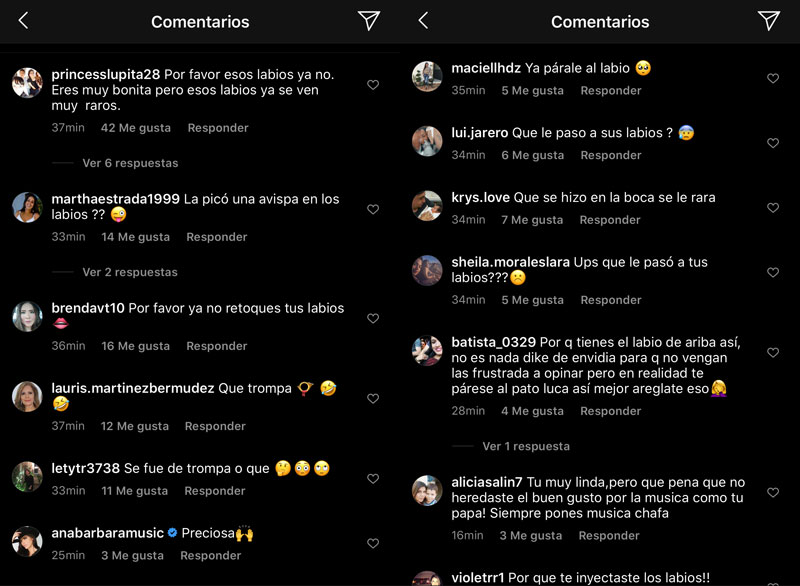Tap Responder under krys.love's comment
Screen dimensions: 800x586
coord(610,220)
